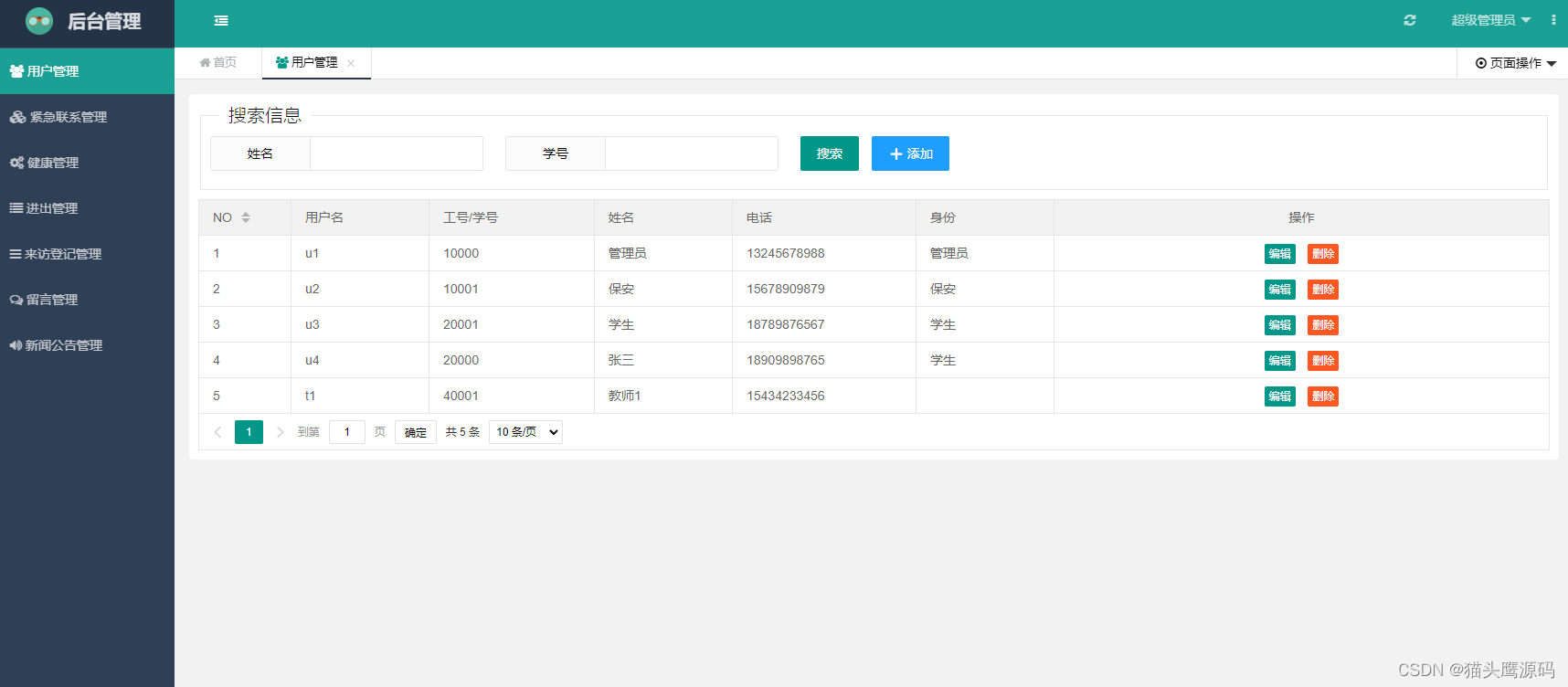Delete user t1 with 删除 button

tap(1323, 396)
